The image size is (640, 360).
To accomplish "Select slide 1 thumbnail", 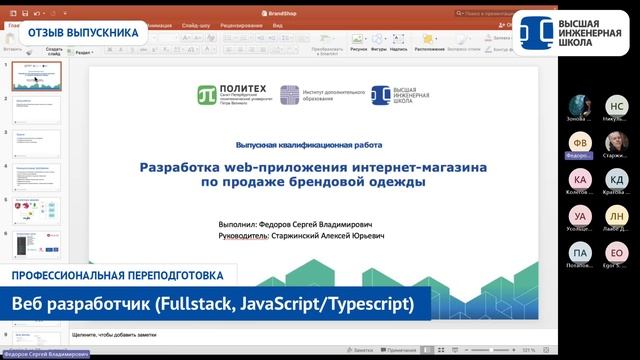I will click(37, 76).
